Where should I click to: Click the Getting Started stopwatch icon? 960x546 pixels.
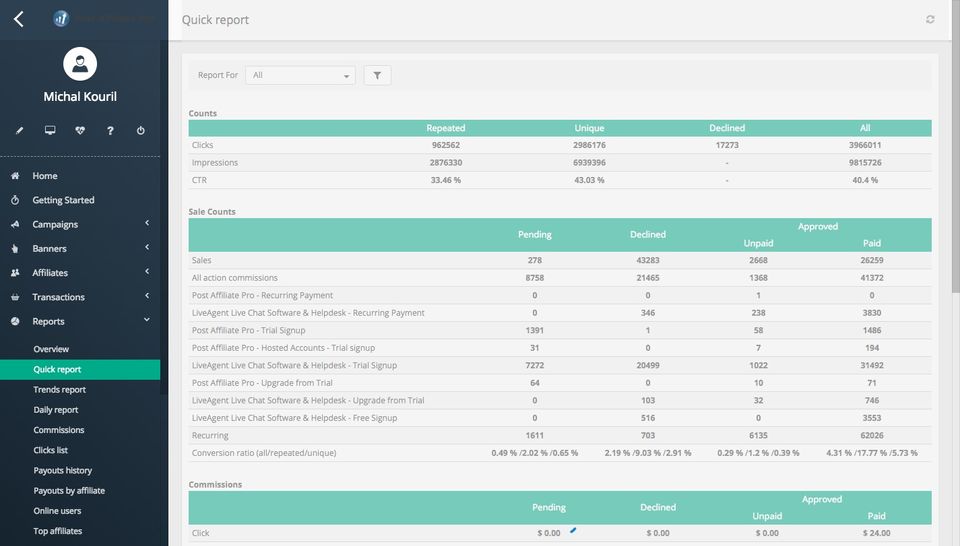[15, 200]
